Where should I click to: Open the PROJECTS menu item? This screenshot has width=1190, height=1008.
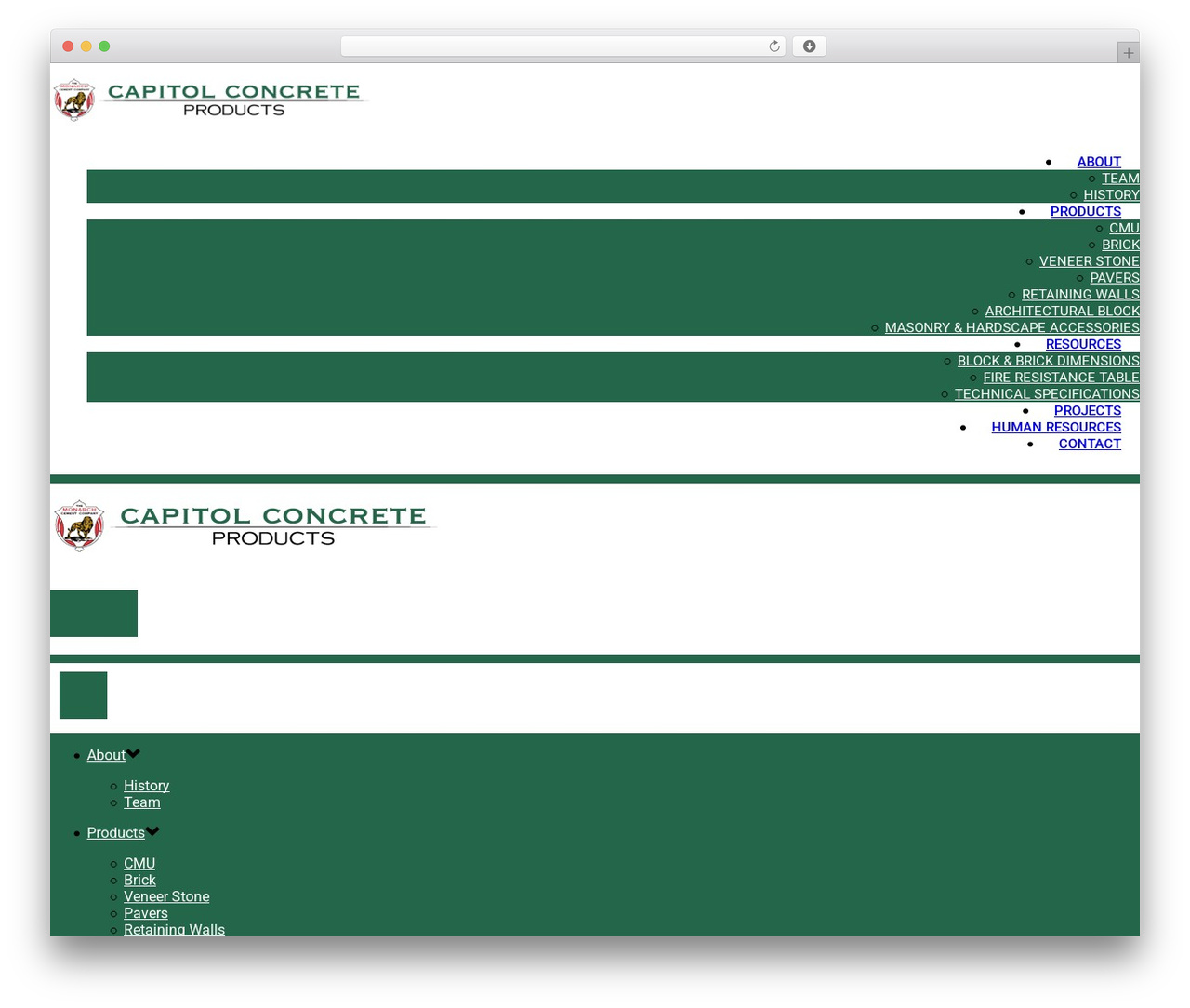pos(1088,410)
